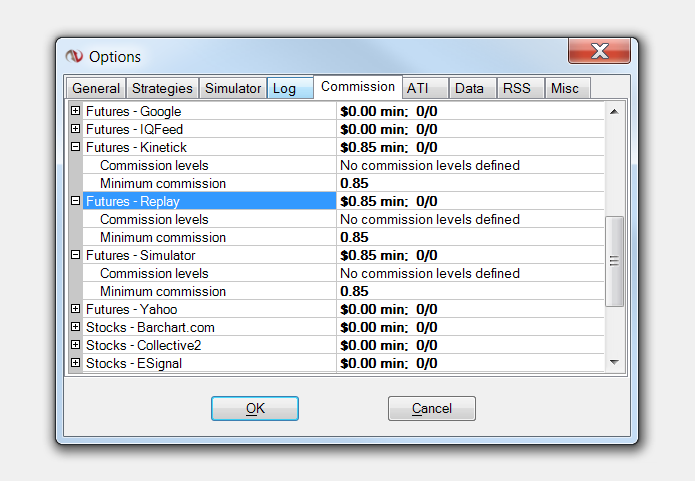Image resolution: width=695 pixels, height=481 pixels.
Task: Collapse the Futures - Simulator row
Action: 76,255
